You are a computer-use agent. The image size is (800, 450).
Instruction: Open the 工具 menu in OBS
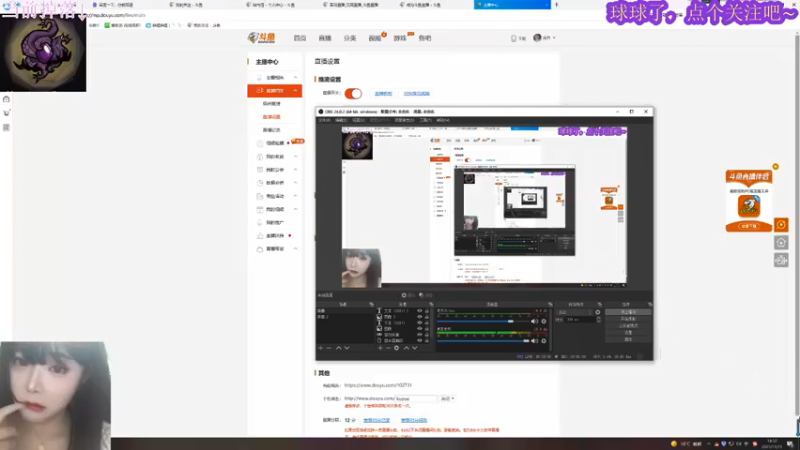pyautogui.click(x=425, y=120)
